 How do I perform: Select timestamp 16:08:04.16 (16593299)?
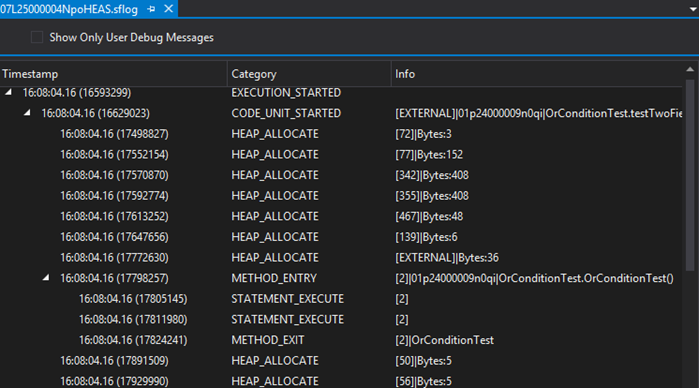point(77,92)
